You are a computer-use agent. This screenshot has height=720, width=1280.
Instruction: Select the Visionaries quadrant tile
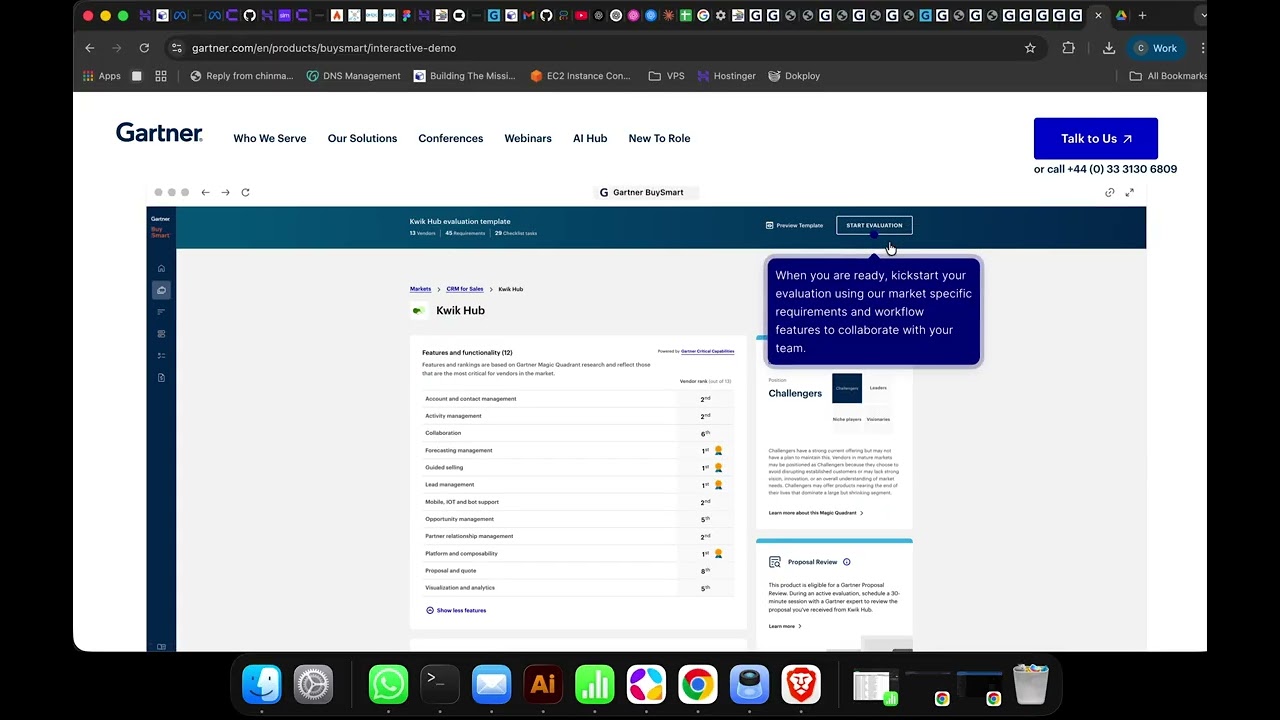(878, 419)
